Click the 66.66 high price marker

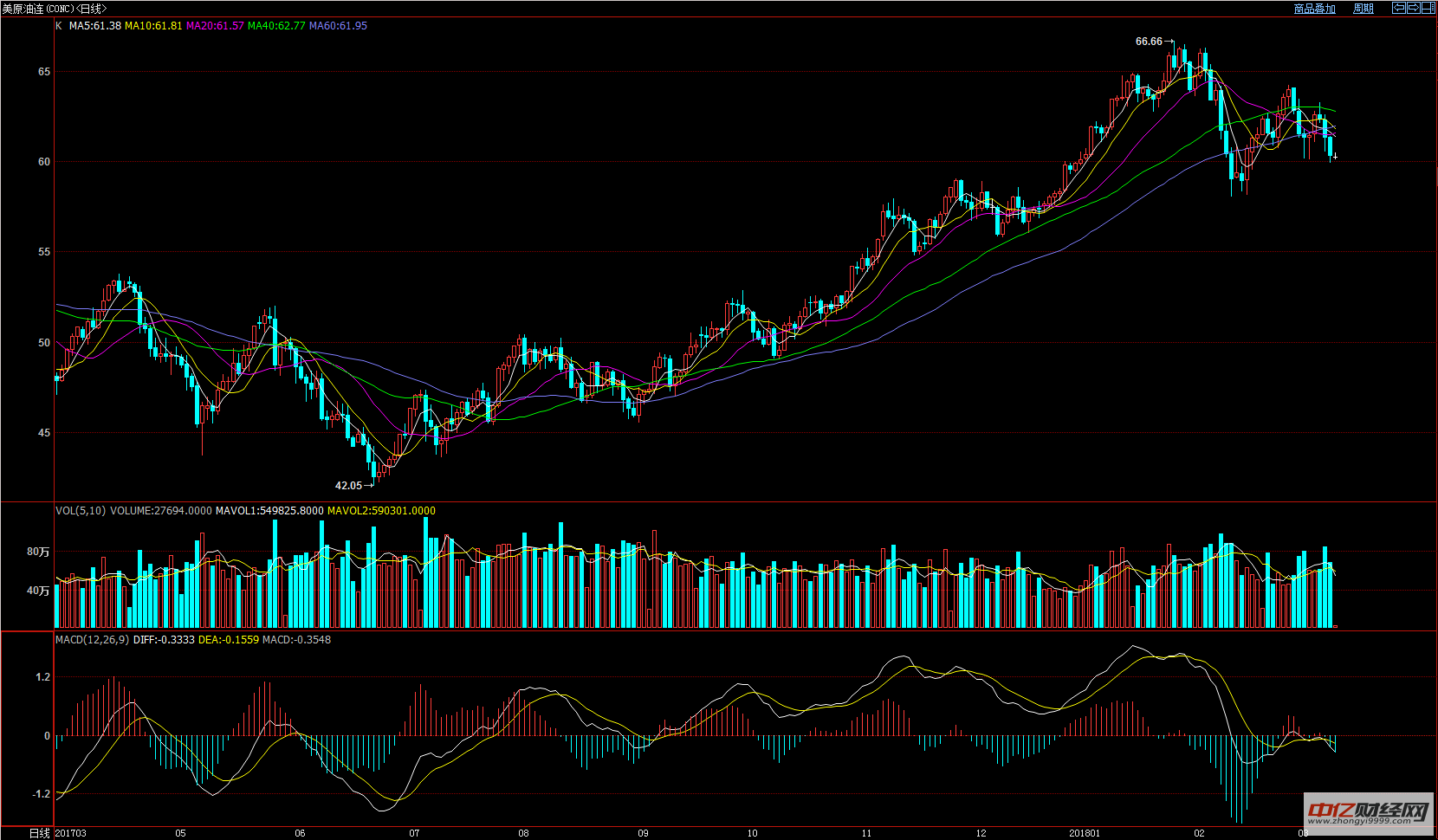click(1149, 42)
